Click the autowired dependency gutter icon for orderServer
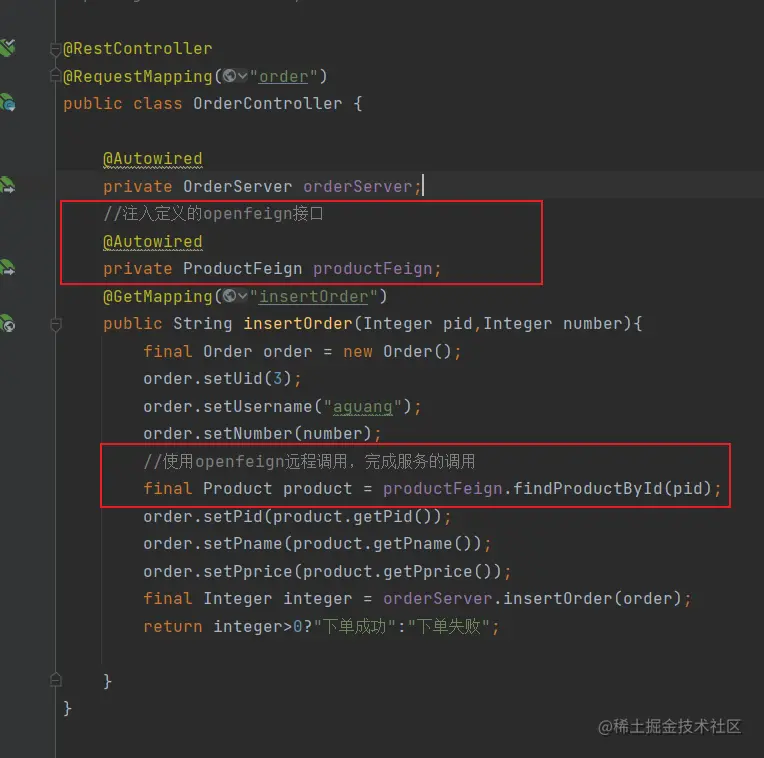The image size is (764, 758). tap(8, 186)
